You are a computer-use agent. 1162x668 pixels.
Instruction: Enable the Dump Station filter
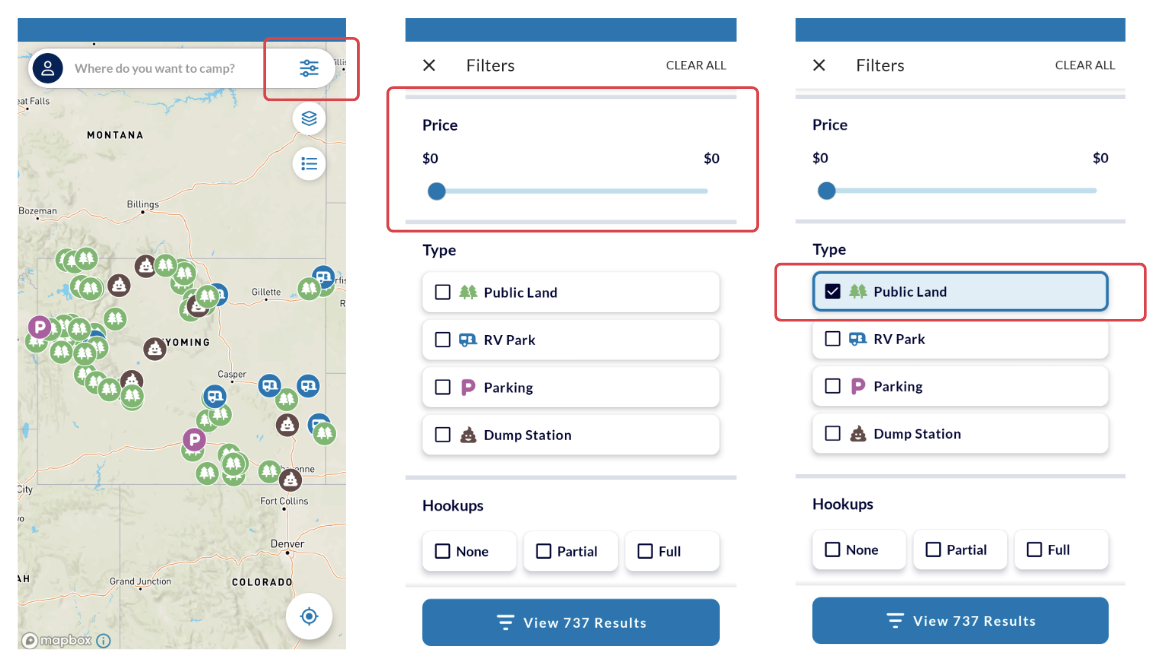click(x=443, y=435)
